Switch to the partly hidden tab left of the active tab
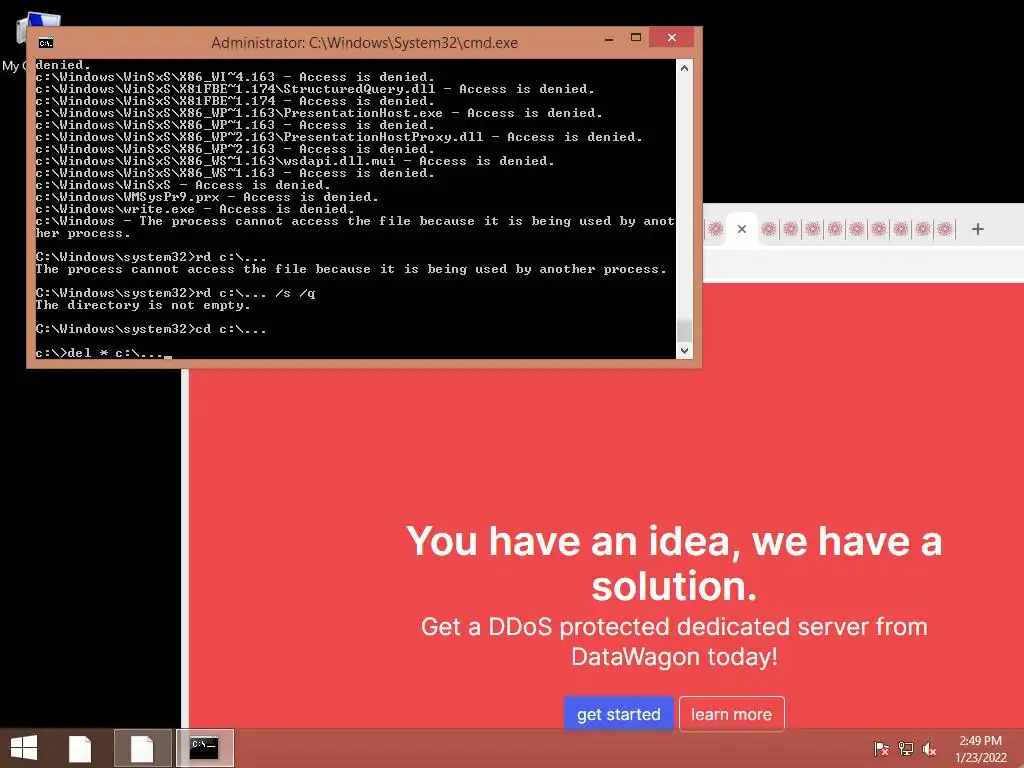Viewport: 1024px width, 768px height. click(715, 229)
